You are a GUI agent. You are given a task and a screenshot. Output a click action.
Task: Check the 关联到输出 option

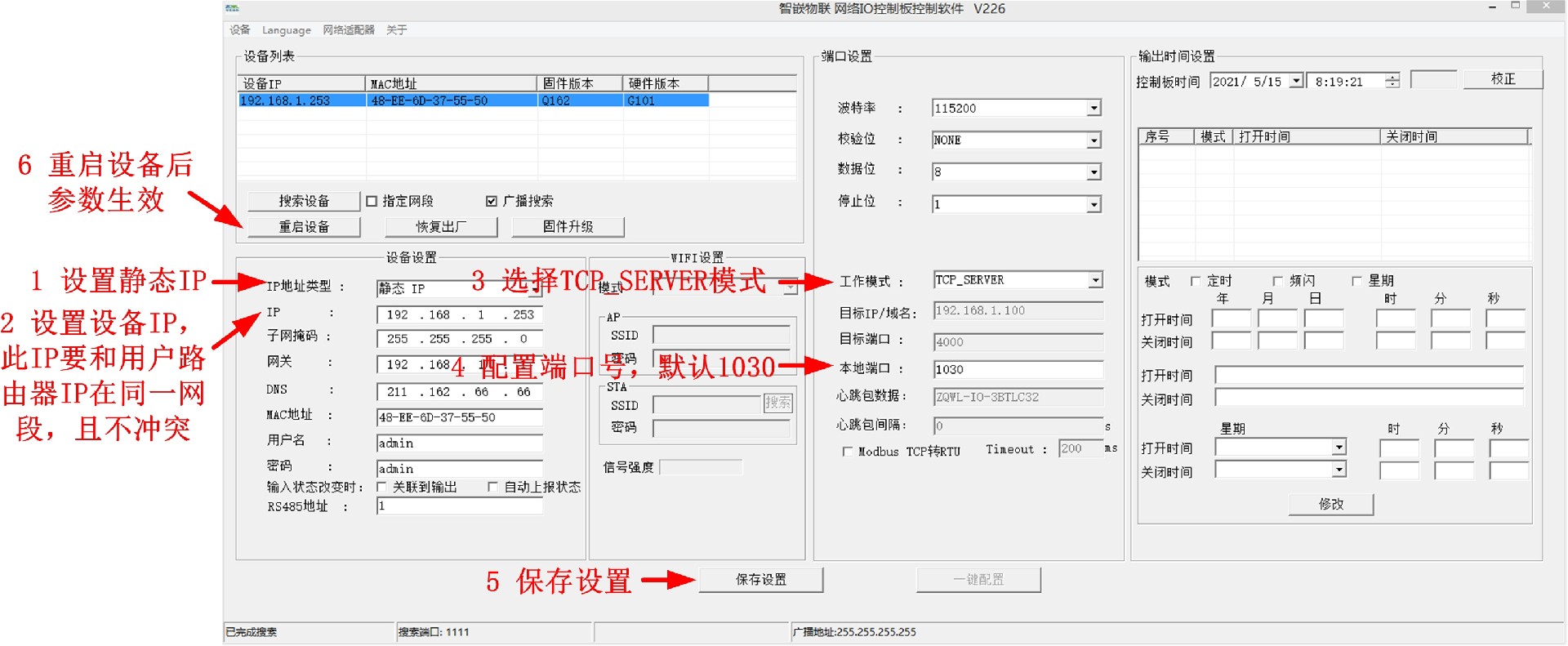point(381,487)
